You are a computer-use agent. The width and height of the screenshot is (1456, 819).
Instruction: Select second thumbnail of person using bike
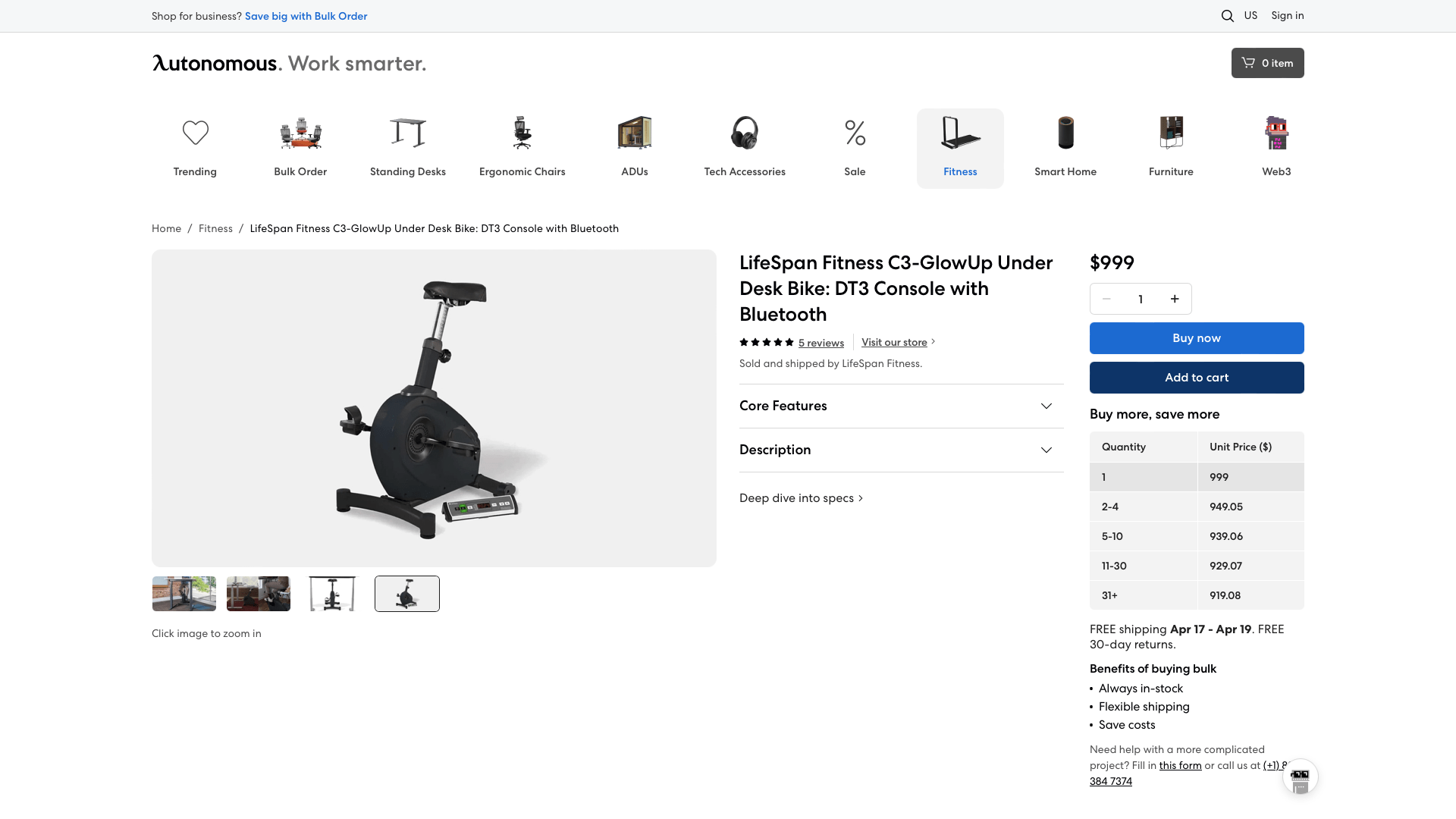pos(259,594)
